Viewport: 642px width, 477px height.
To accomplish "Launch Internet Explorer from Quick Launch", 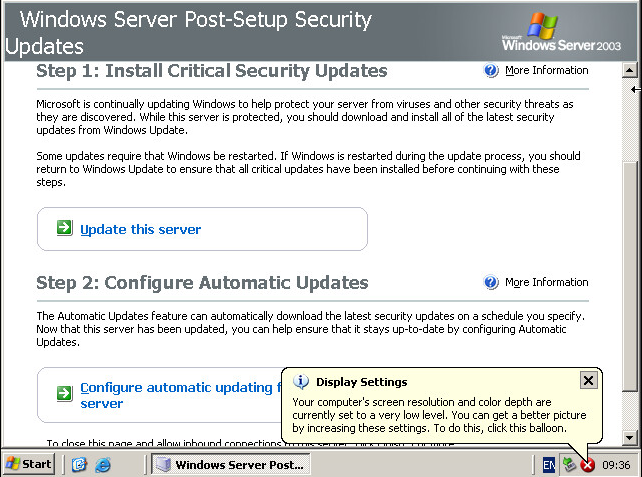I will pos(102,465).
